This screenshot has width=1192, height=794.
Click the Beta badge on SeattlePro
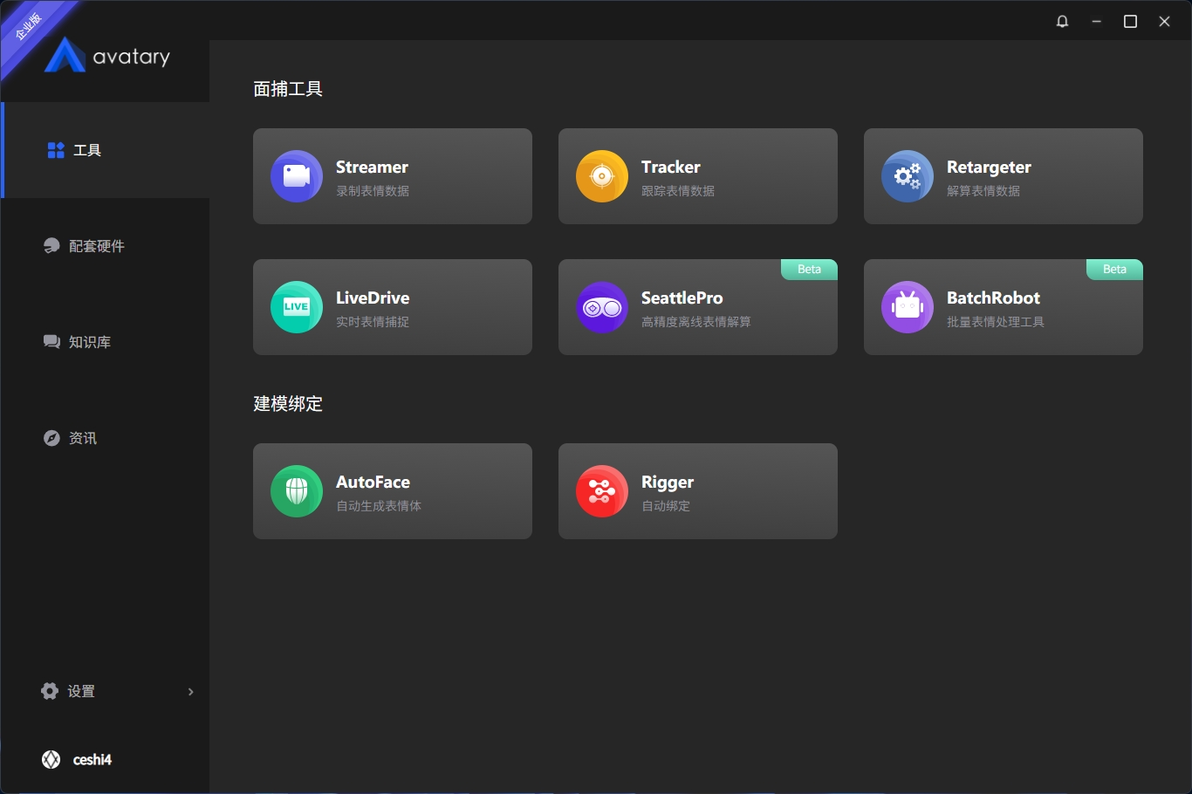click(x=809, y=269)
